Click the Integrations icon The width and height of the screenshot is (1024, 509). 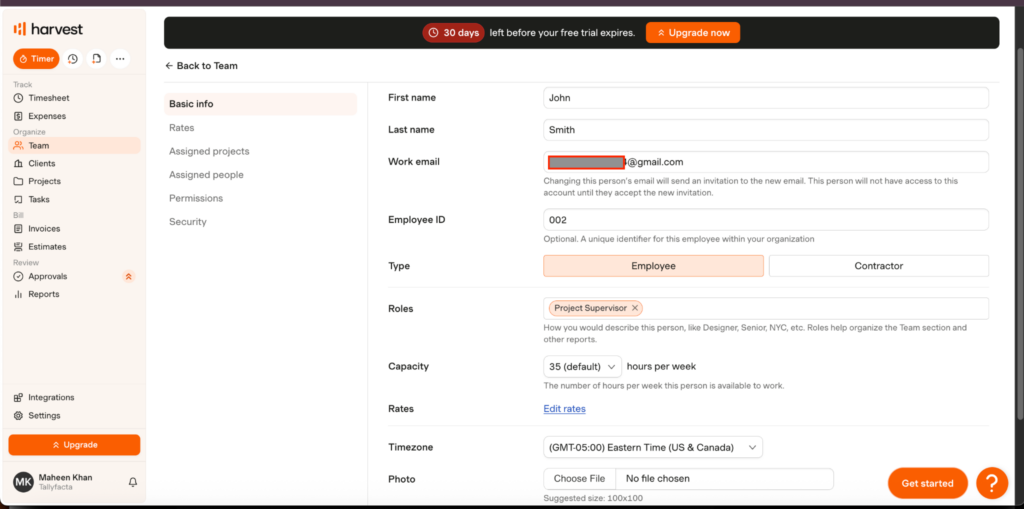click(x=18, y=397)
